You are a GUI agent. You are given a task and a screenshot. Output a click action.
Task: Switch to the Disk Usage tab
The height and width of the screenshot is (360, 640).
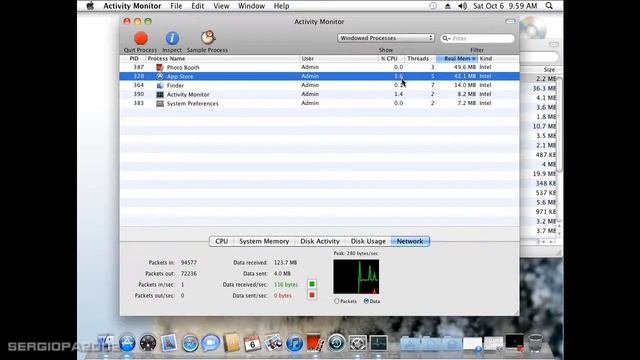click(368, 241)
